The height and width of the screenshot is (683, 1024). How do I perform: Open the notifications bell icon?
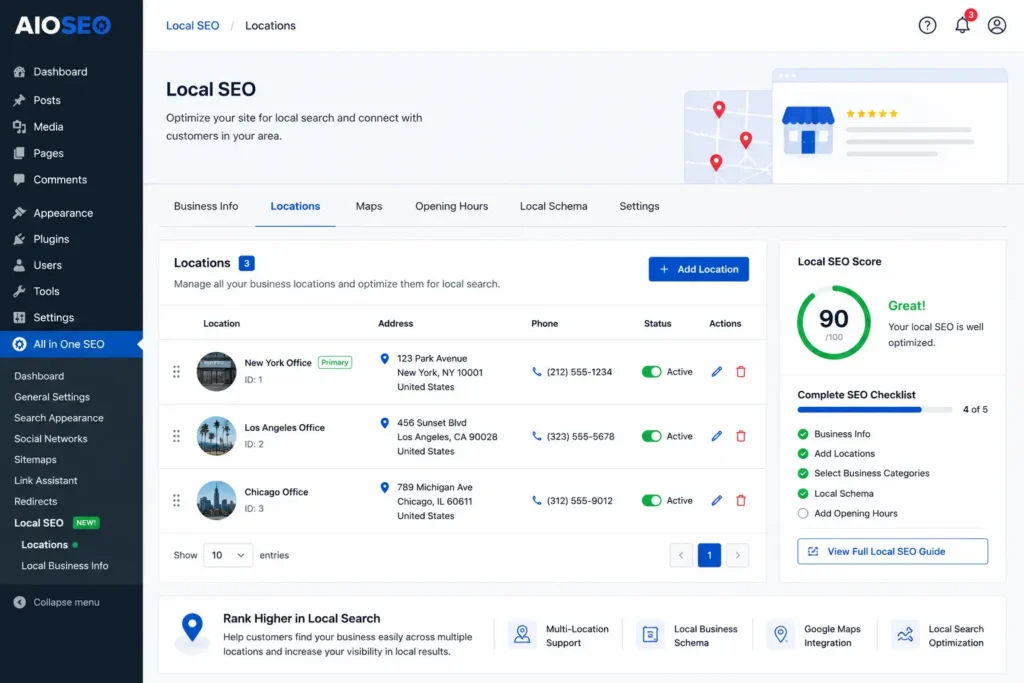pyautogui.click(x=963, y=25)
